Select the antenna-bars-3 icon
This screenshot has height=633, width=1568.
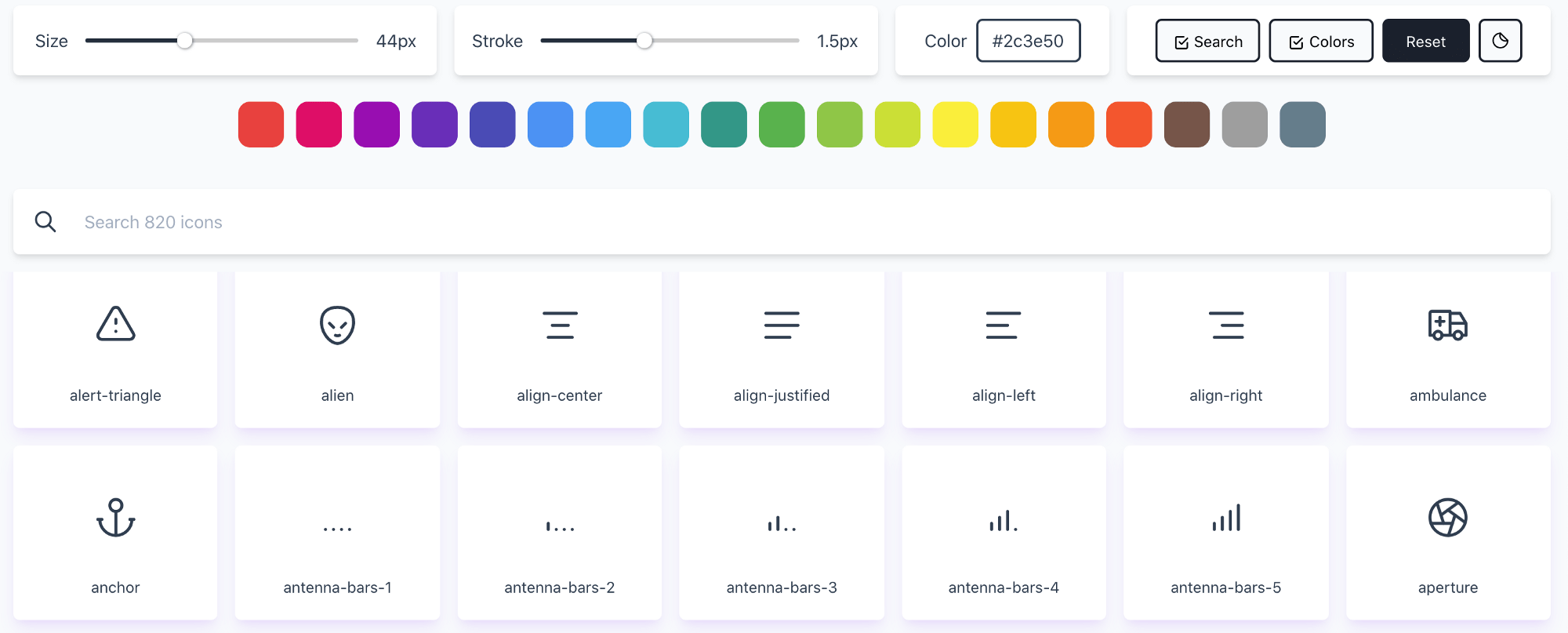click(782, 522)
